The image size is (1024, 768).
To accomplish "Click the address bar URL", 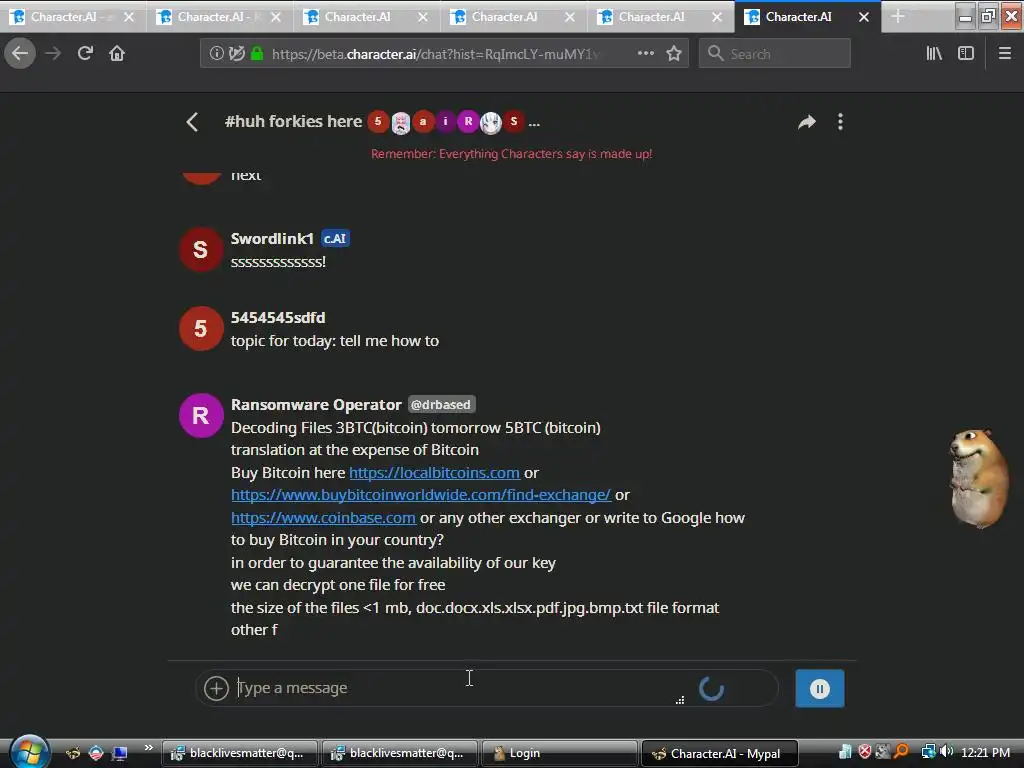I will click(435, 54).
